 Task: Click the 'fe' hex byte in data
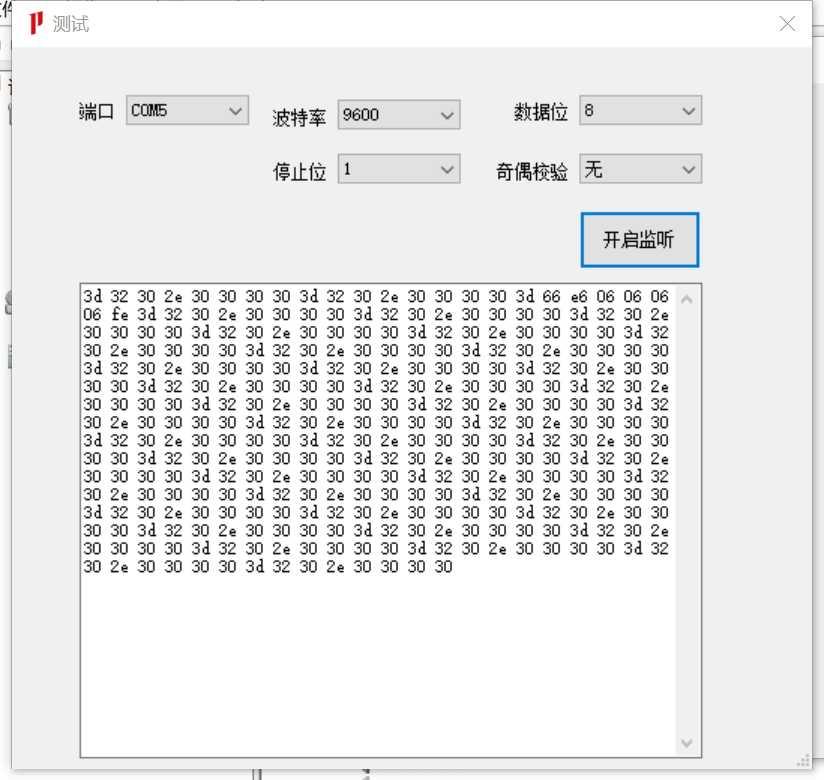119,314
